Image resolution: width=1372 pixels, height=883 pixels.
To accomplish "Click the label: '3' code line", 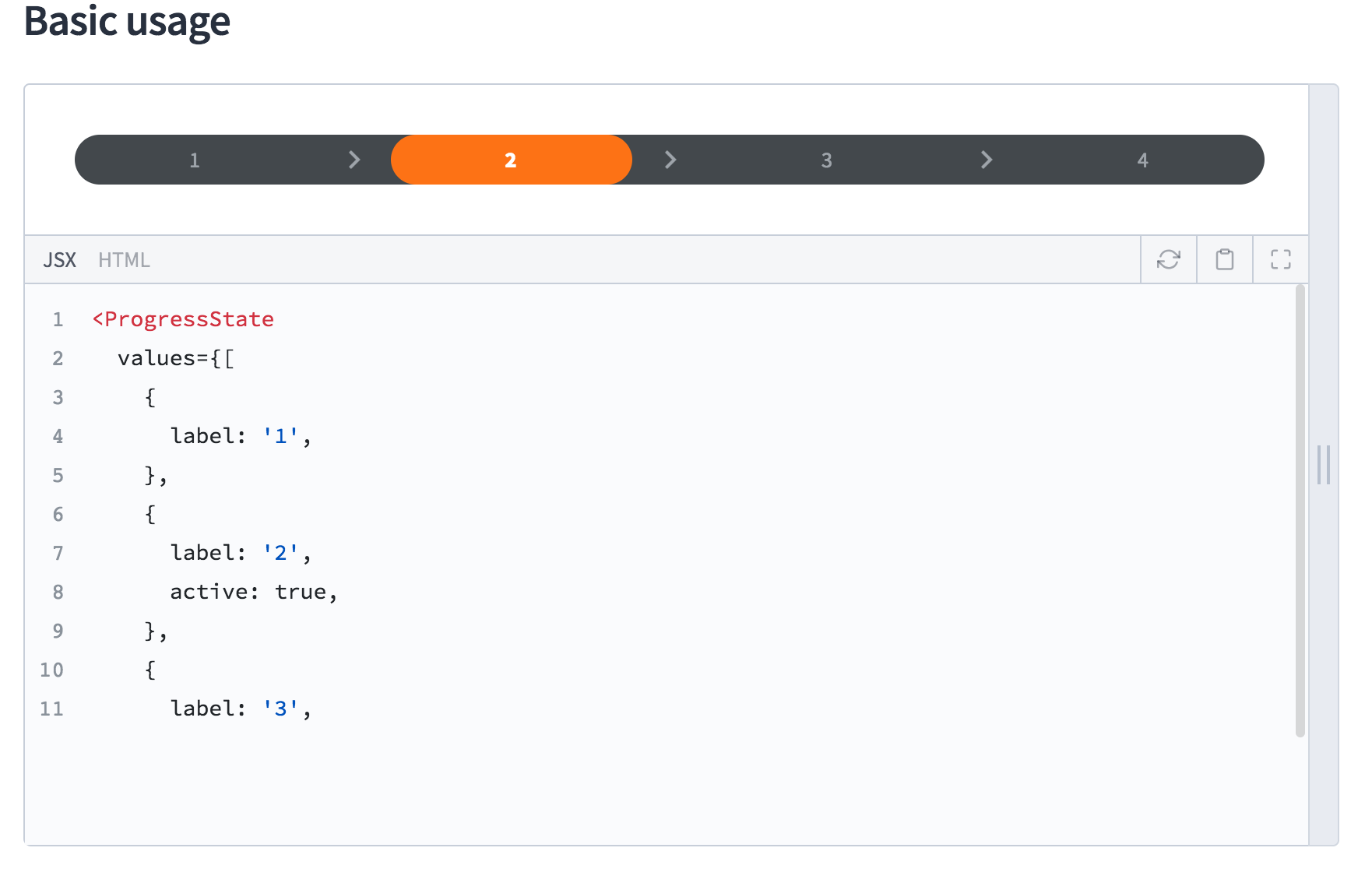I will (241, 709).
